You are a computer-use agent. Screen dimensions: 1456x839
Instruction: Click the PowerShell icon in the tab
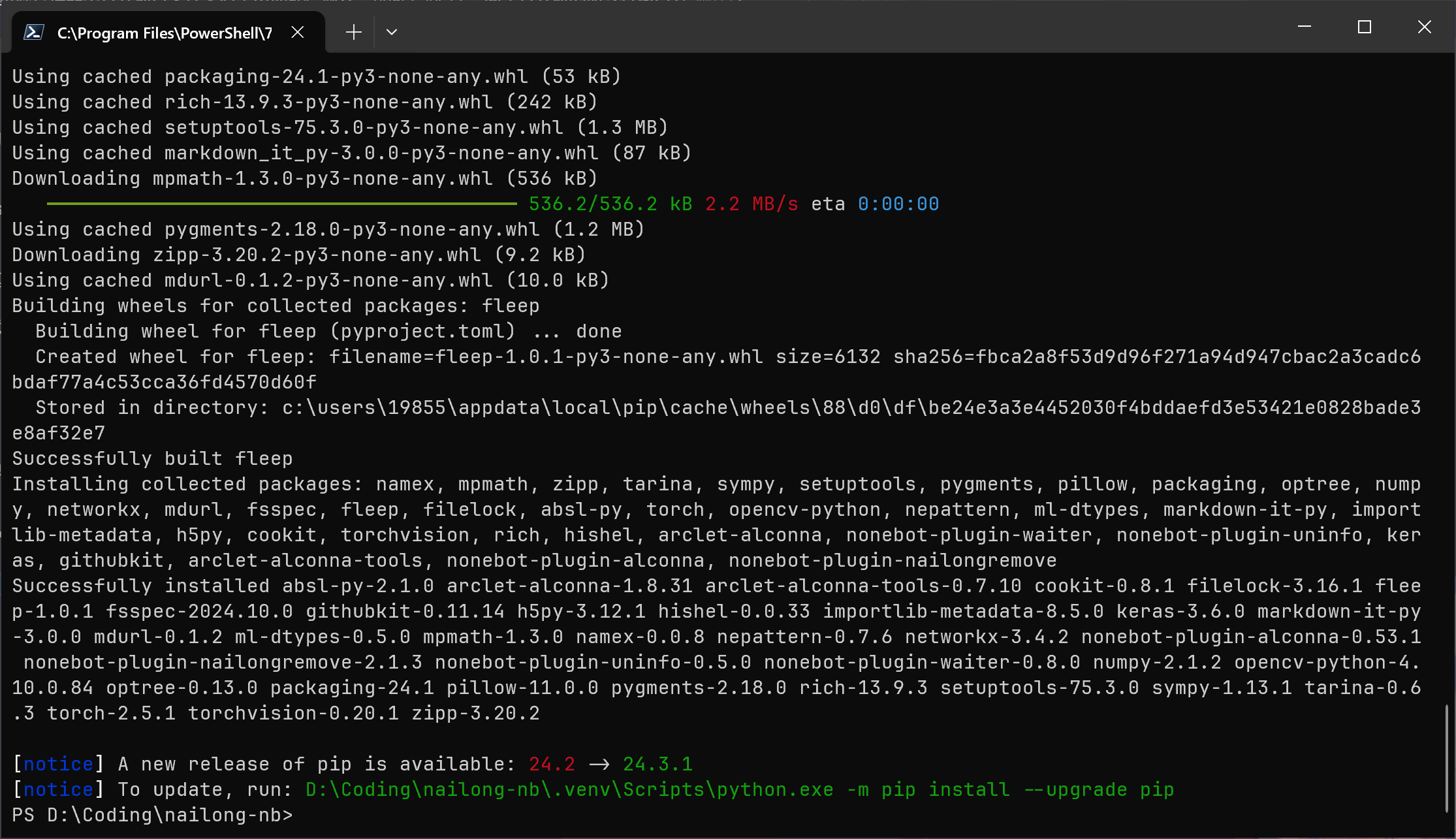tap(33, 32)
